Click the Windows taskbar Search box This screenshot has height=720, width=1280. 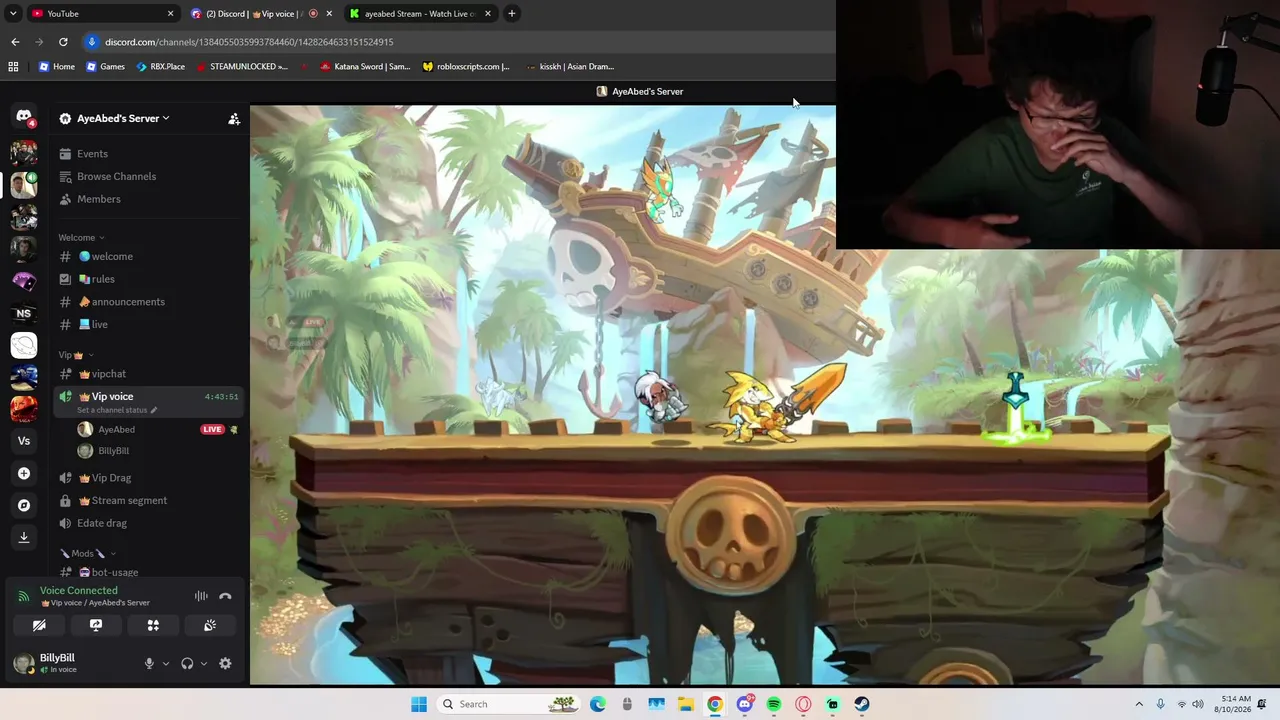(508, 704)
